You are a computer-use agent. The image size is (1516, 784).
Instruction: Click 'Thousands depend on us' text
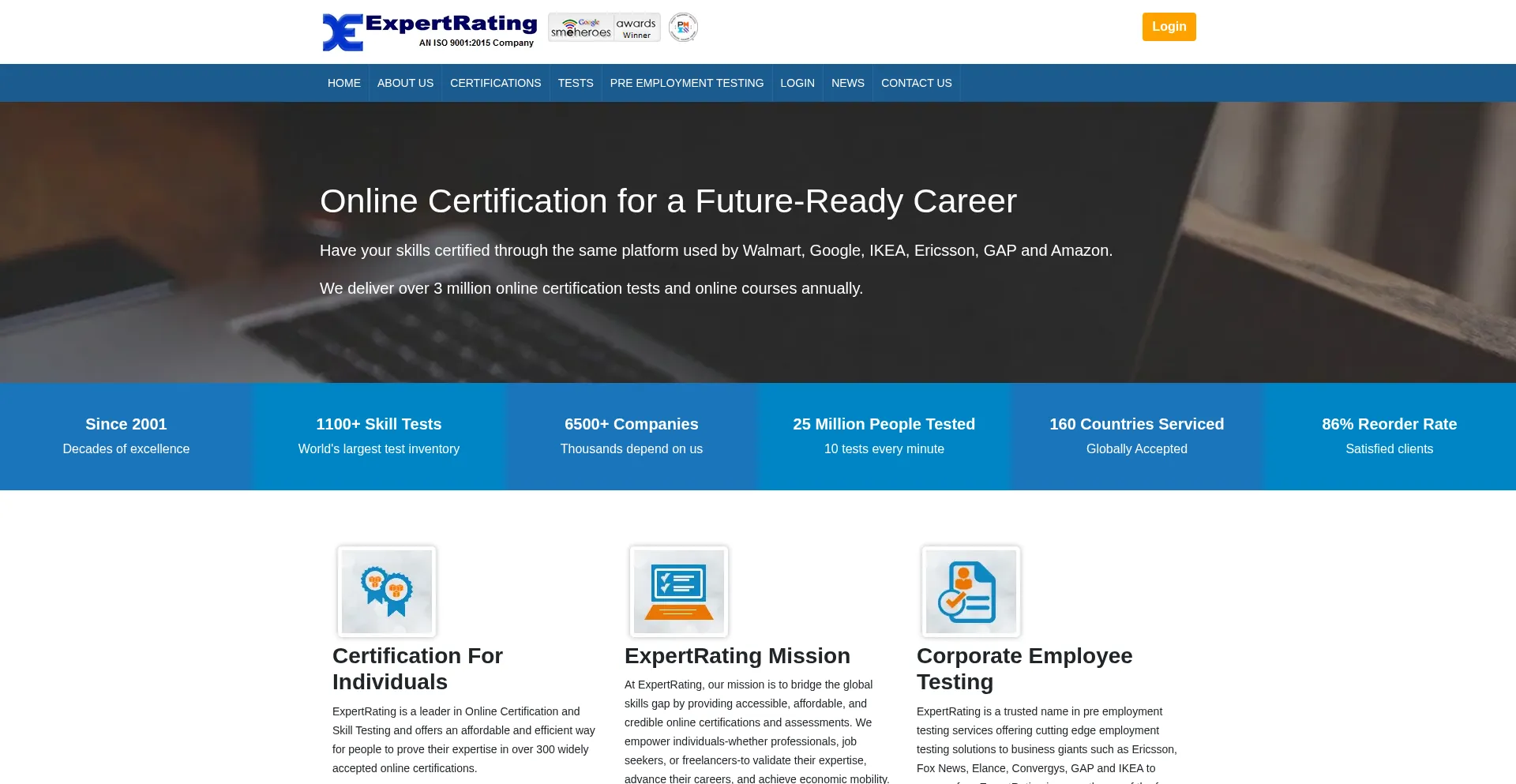(632, 448)
